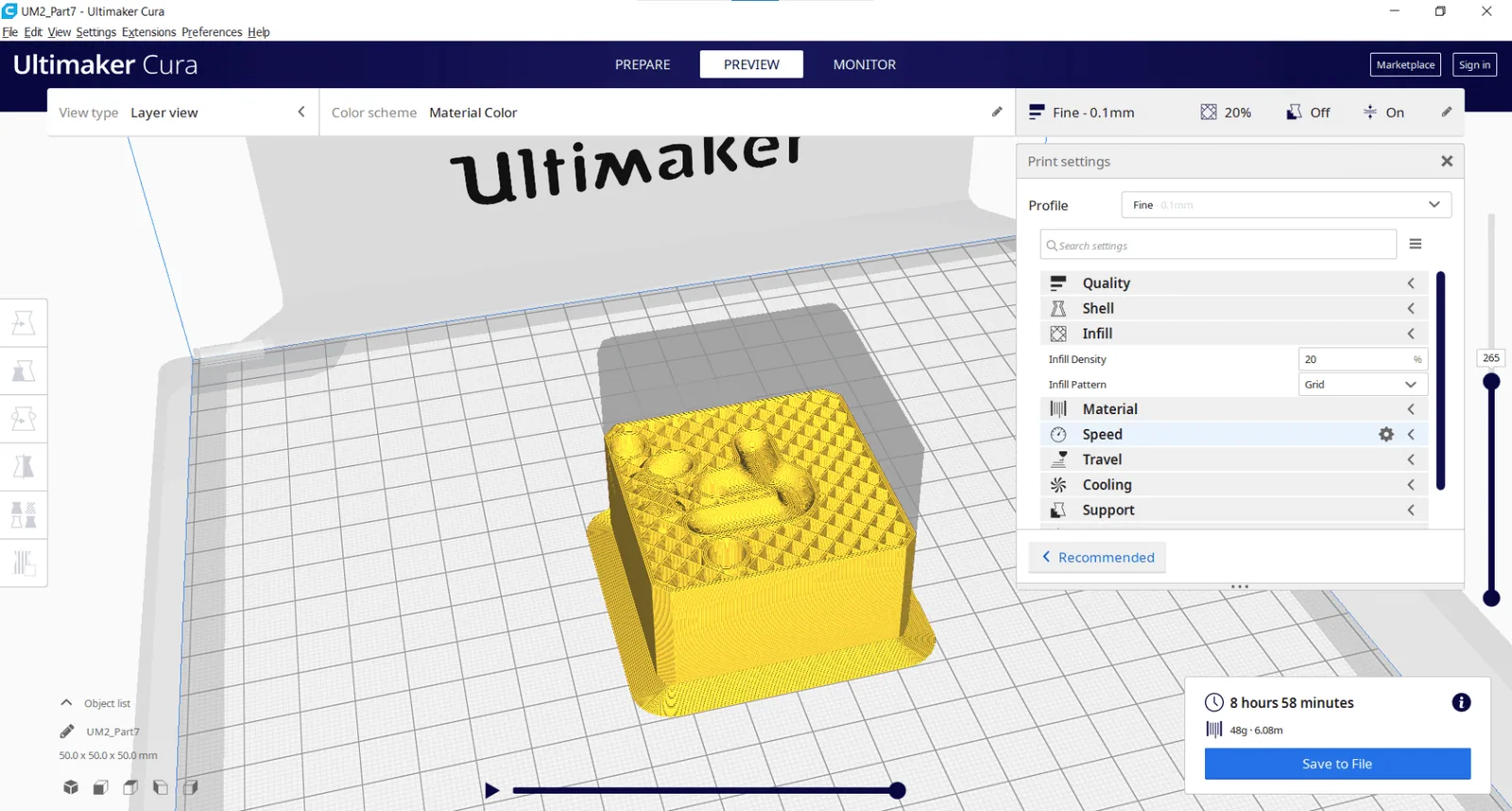This screenshot has width=1512, height=811.
Task: Expand the Cooling settings category
Action: click(1234, 485)
